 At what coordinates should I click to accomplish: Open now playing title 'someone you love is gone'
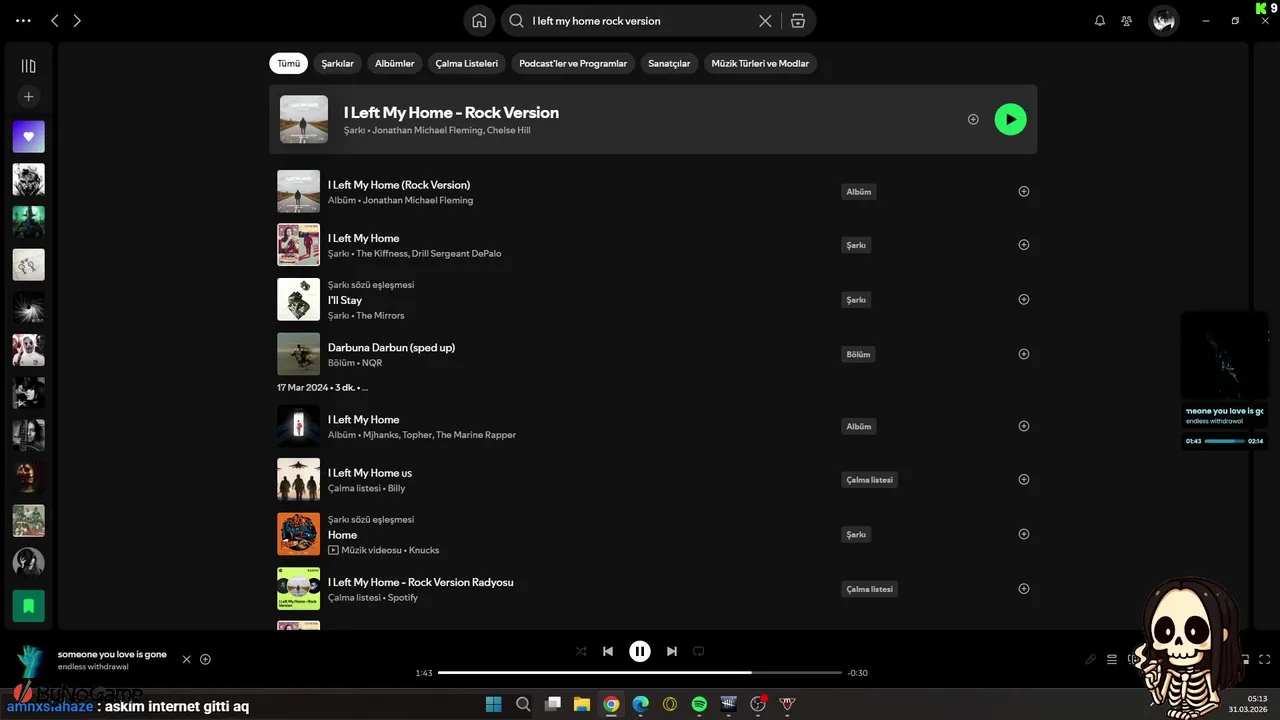pyautogui.click(x=112, y=654)
